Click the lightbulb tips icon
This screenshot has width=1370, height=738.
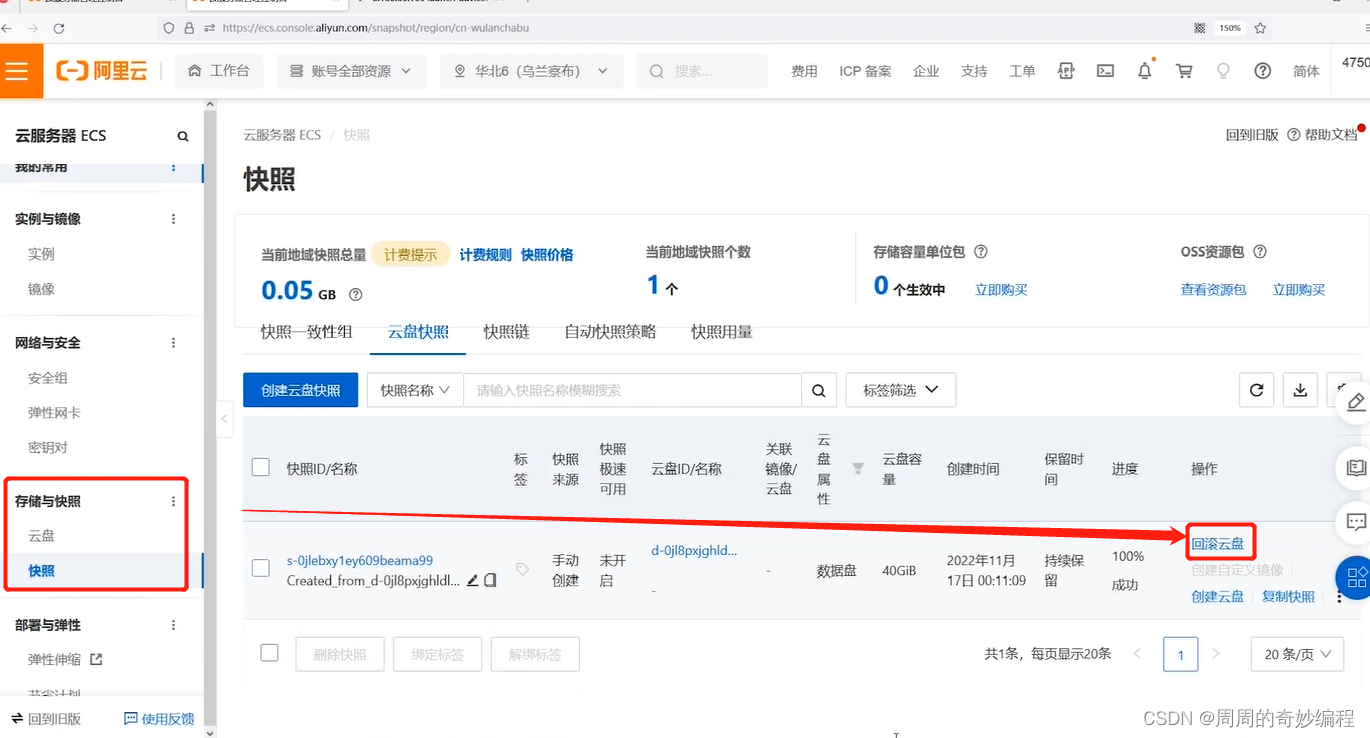pyautogui.click(x=1222, y=71)
